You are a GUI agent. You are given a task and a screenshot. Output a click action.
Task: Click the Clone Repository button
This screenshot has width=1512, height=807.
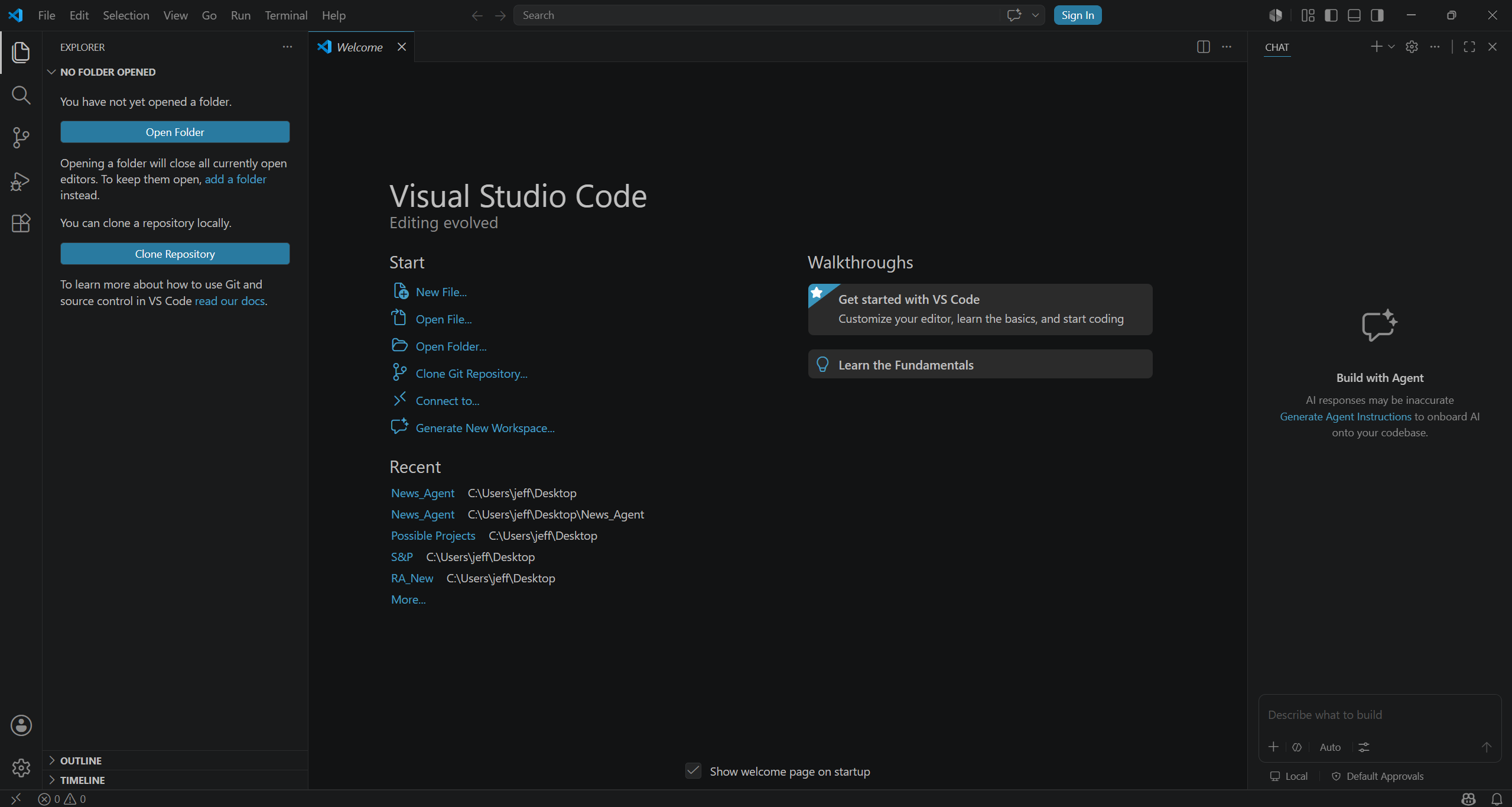175,254
